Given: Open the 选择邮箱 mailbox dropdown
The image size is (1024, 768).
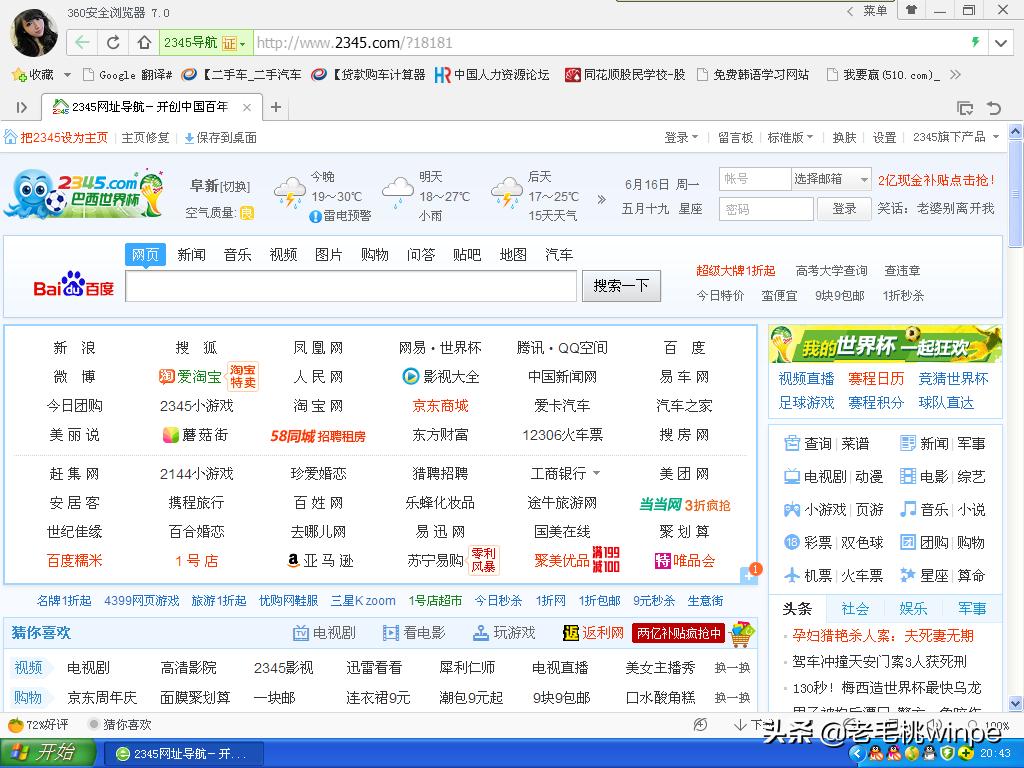Looking at the screenshot, I should coord(832,178).
